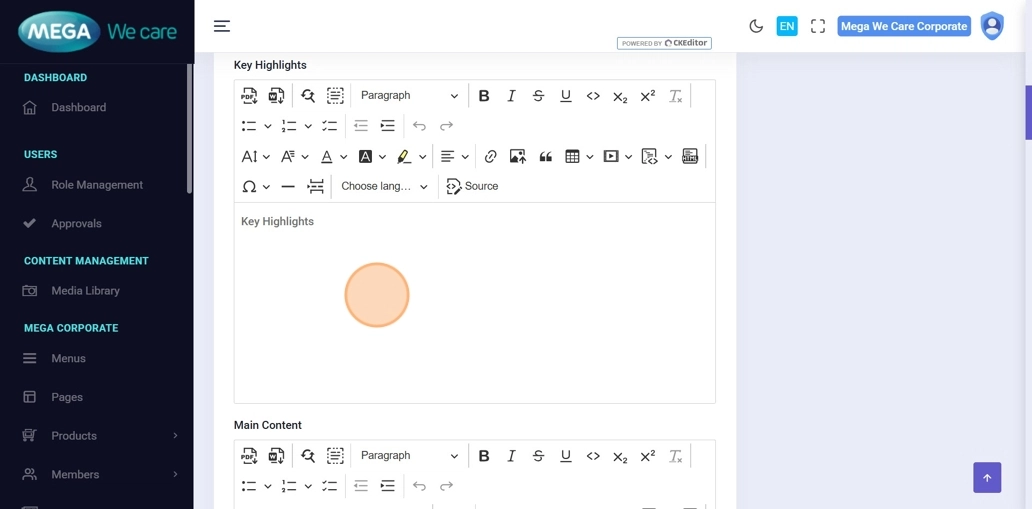
Task: Toggle dark mode with the moon icon
Action: coord(756,26)
